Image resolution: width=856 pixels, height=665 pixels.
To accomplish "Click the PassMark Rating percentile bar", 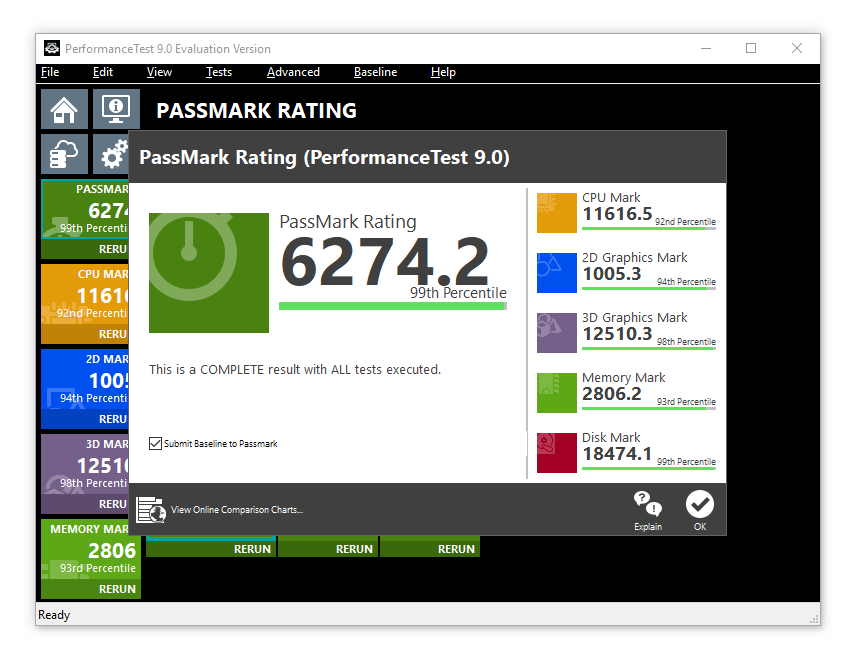I will 392,306.
